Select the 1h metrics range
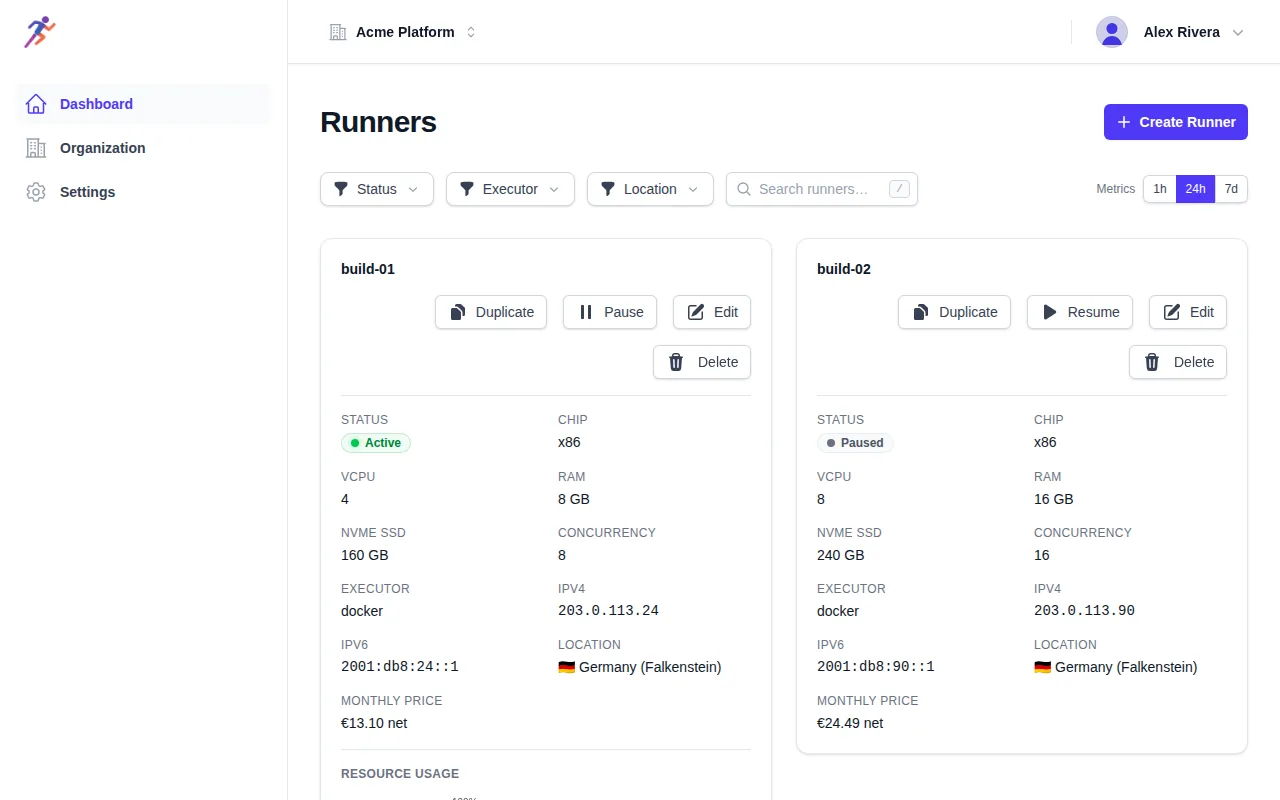The height and width of the screenshot is (800, 1280). [1160, 189]
